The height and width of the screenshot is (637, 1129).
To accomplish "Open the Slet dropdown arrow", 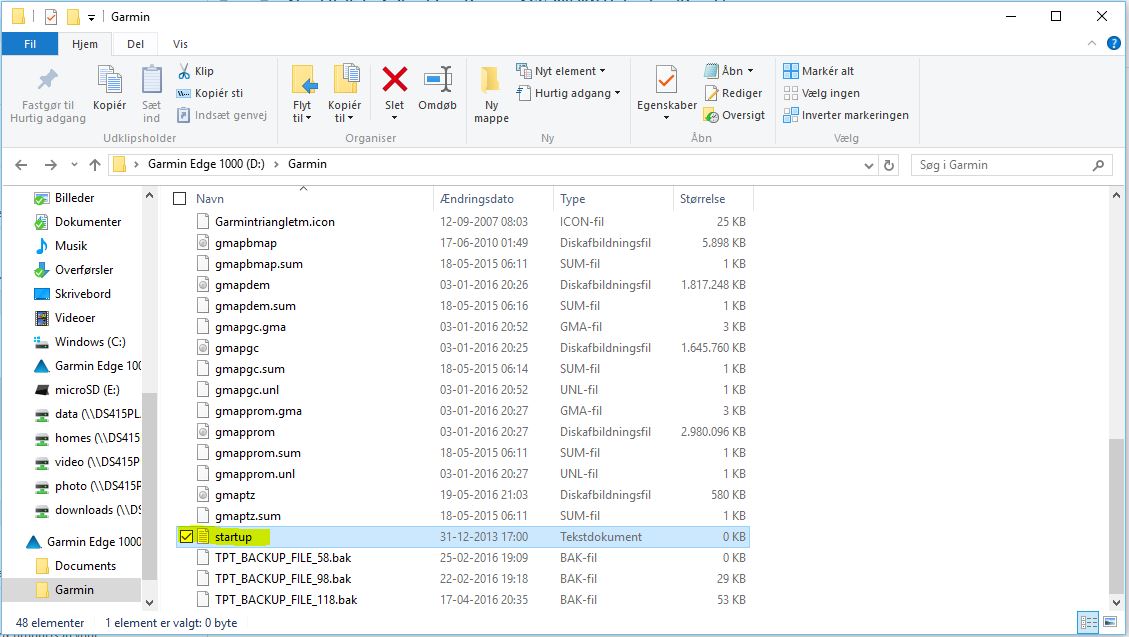I will [x=395, y=118].
